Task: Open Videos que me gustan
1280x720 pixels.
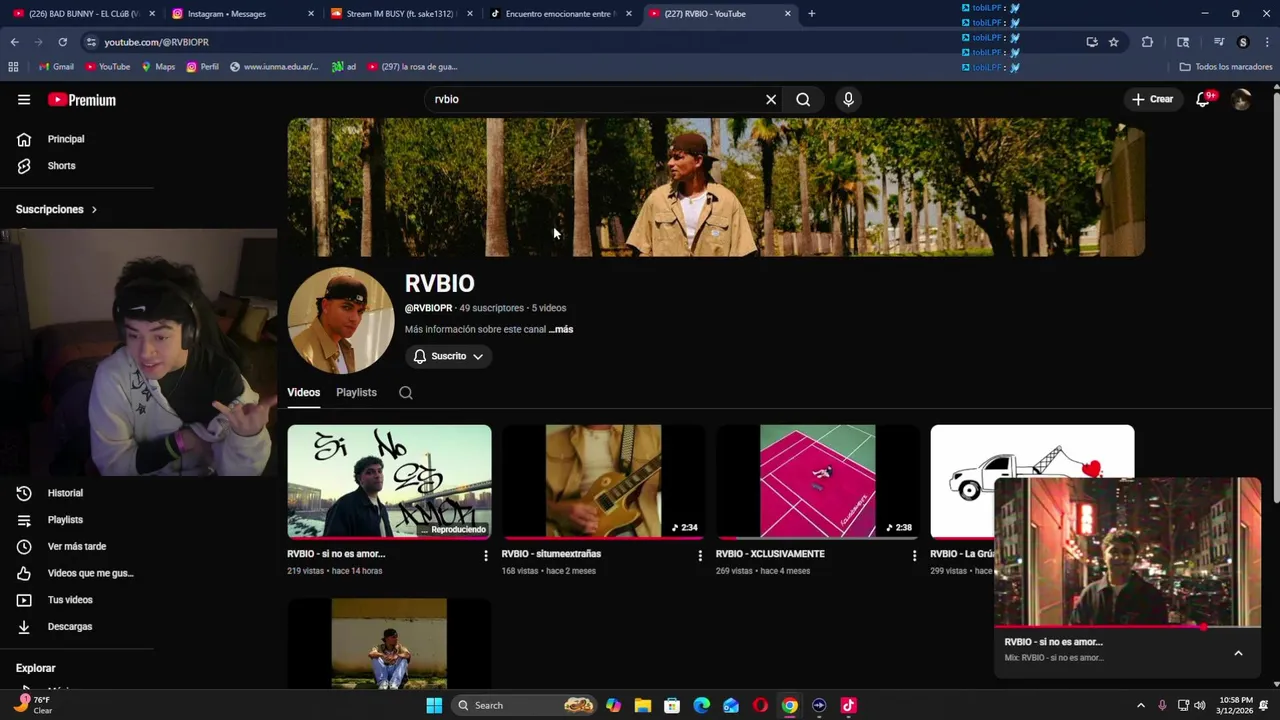Action: 90,573
